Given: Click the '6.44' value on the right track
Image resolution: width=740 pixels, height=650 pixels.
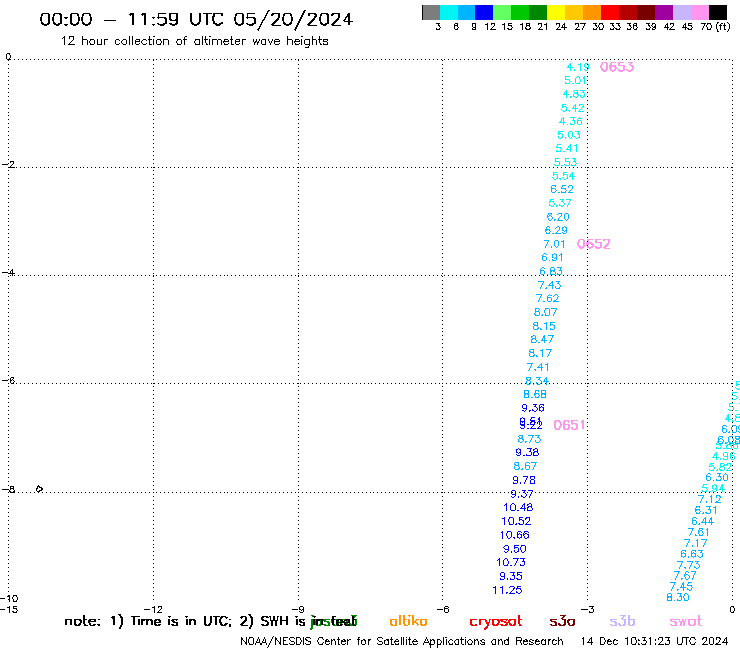Looking at the screenshot, I should 703,521.
